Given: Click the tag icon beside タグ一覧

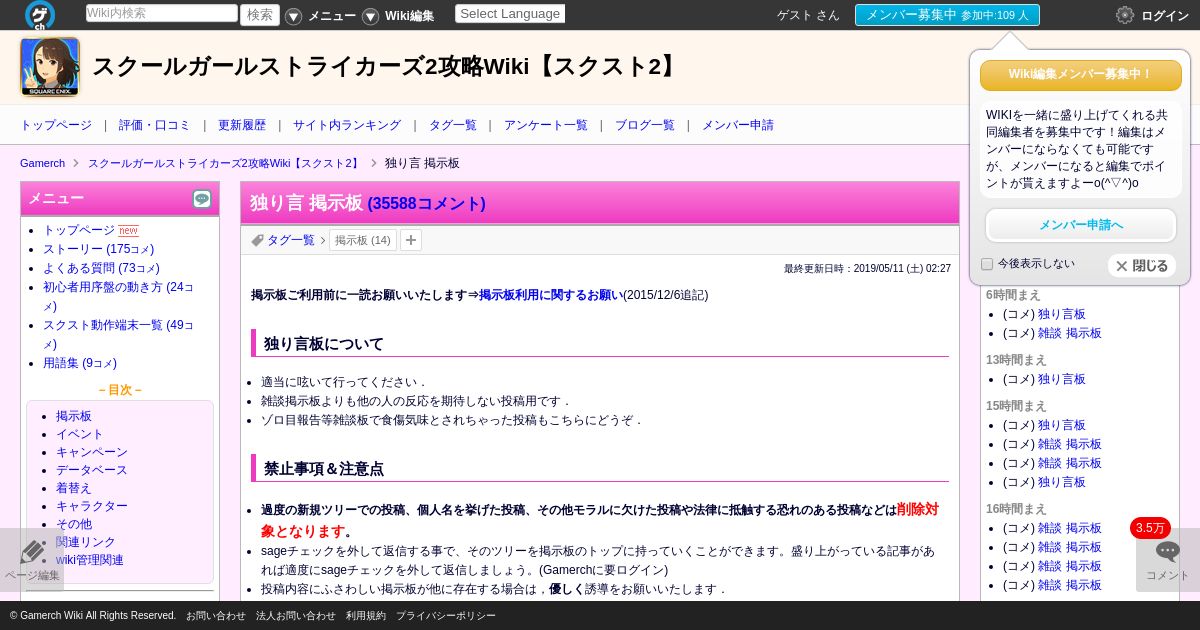Looking at the screenshot, I should (257, 240).
